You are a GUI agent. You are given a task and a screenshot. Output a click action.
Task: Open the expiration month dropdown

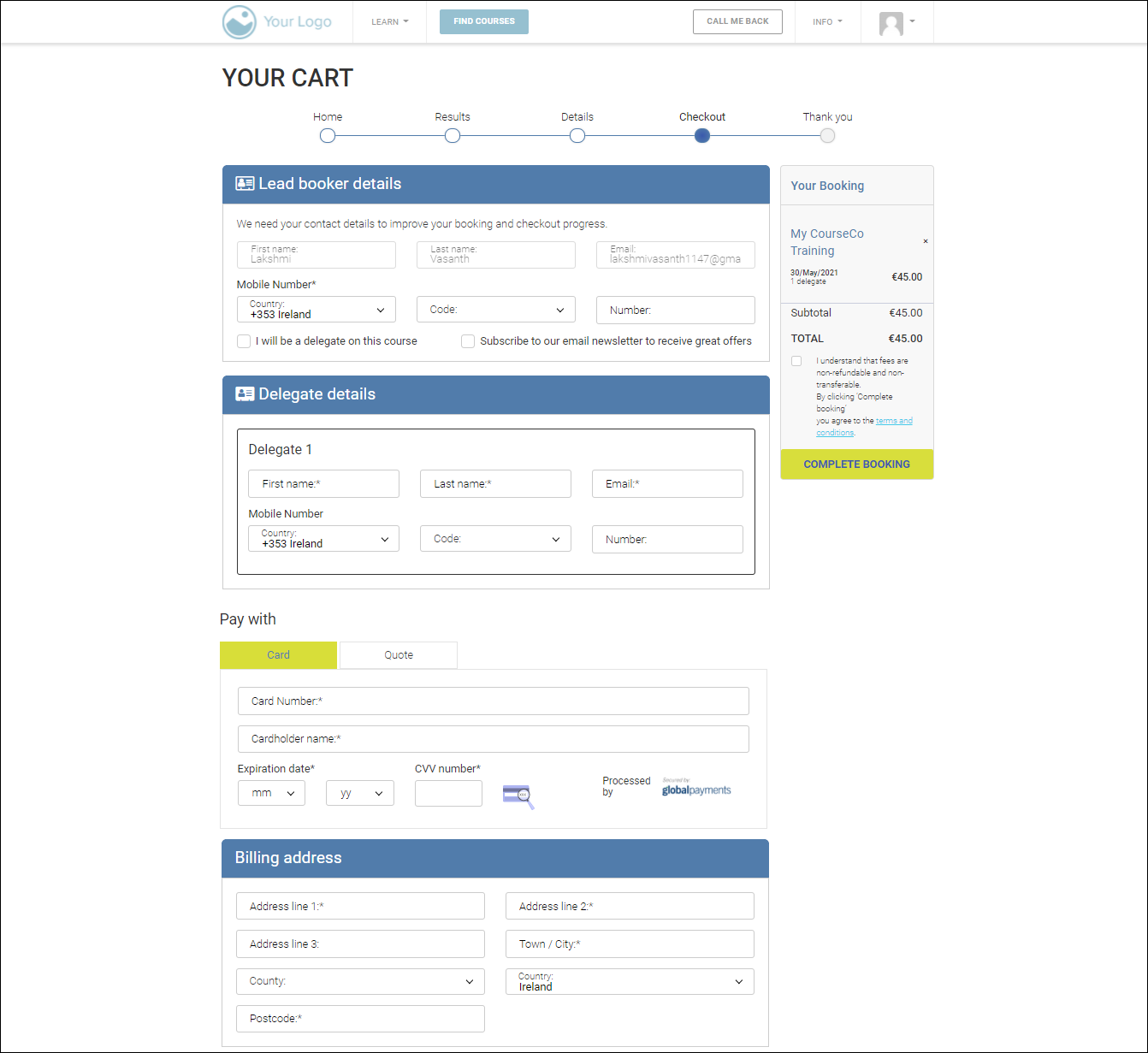point(271,793)
